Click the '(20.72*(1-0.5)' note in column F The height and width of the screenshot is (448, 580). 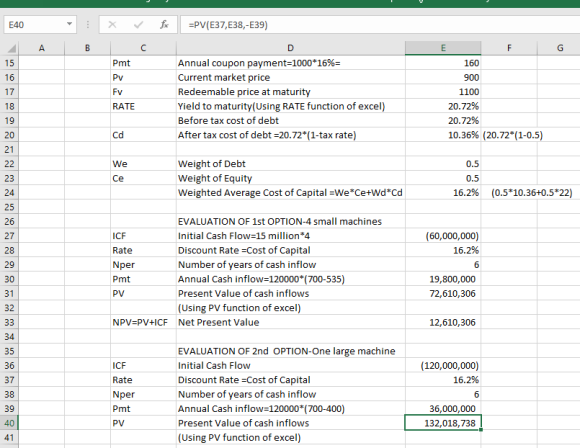(x=513, y=135)
